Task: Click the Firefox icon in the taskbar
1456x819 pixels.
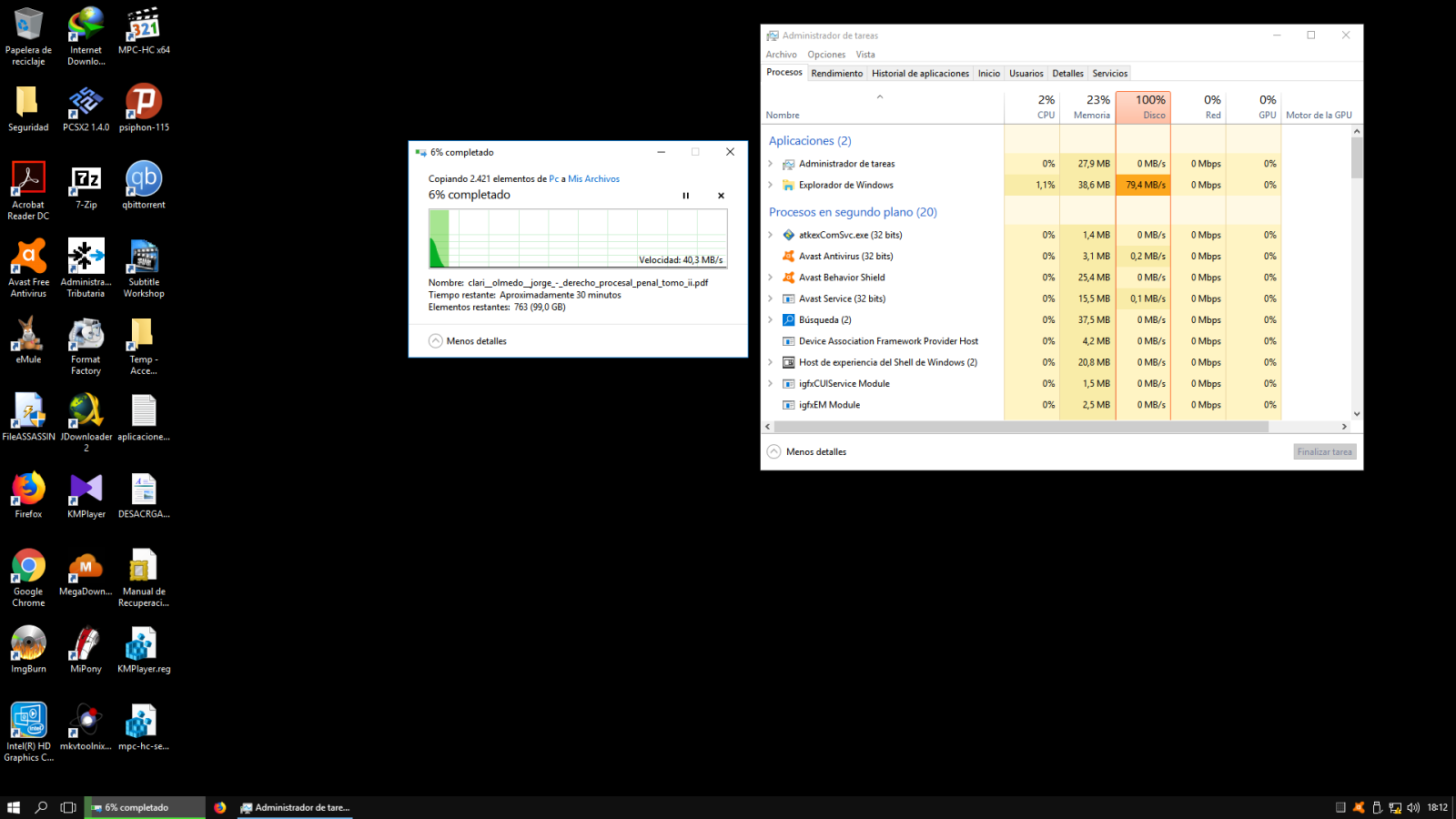Action: click(220, 807)
